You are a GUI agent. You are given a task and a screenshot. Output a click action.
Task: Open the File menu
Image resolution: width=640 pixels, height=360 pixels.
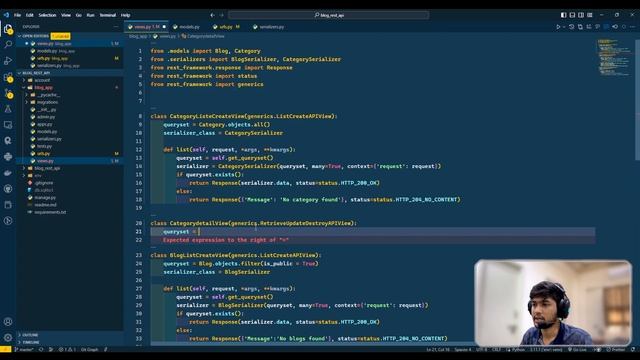tap(17, 15)
